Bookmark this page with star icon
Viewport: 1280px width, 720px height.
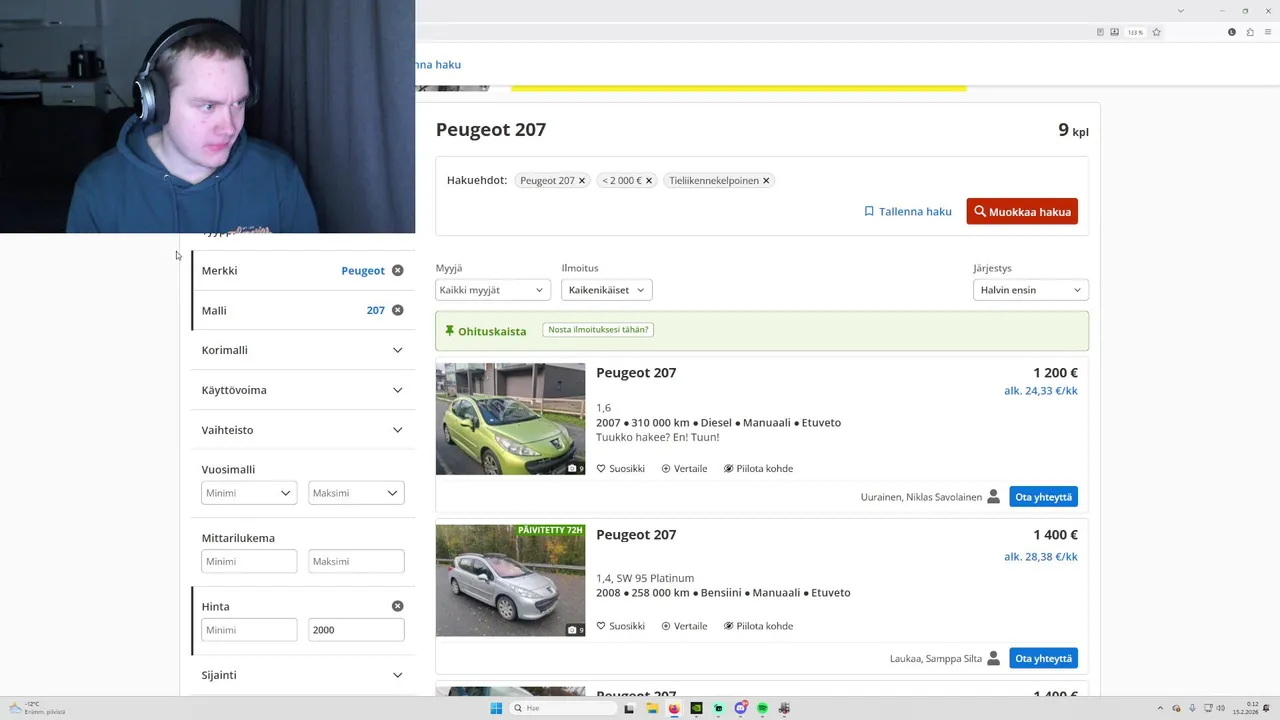(x=1156, y=32)
